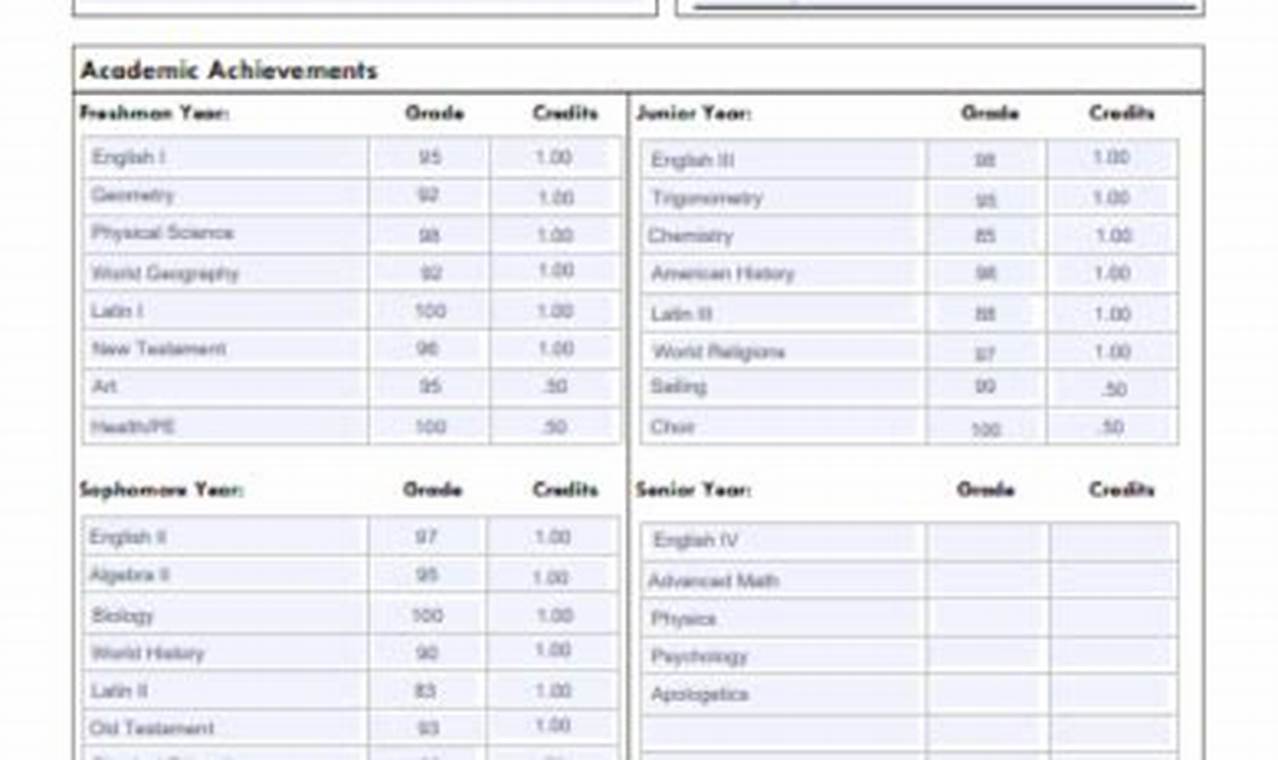Click the New Testament course name field

click(x=225, y=349)
